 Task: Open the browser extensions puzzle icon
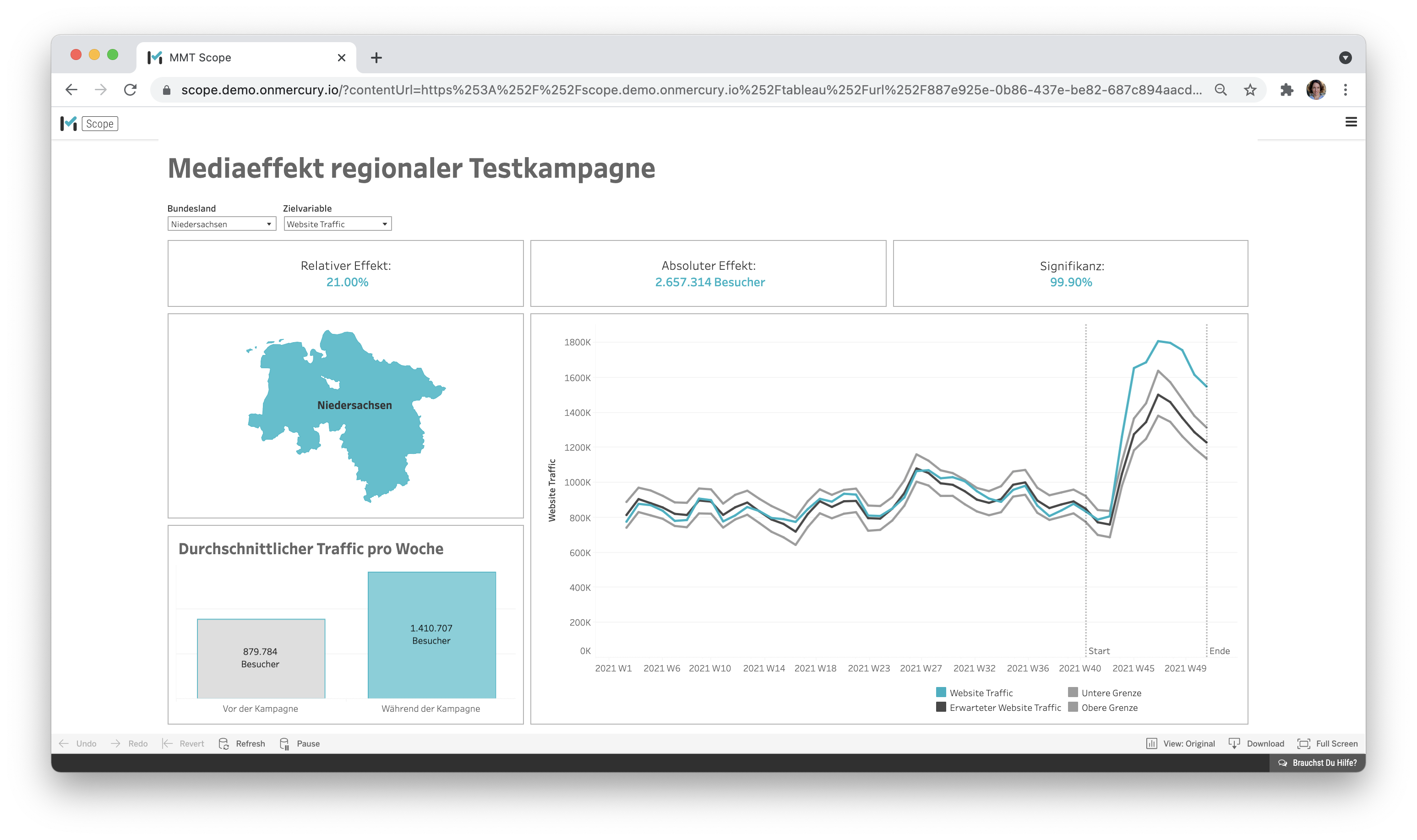(1287, 89)
